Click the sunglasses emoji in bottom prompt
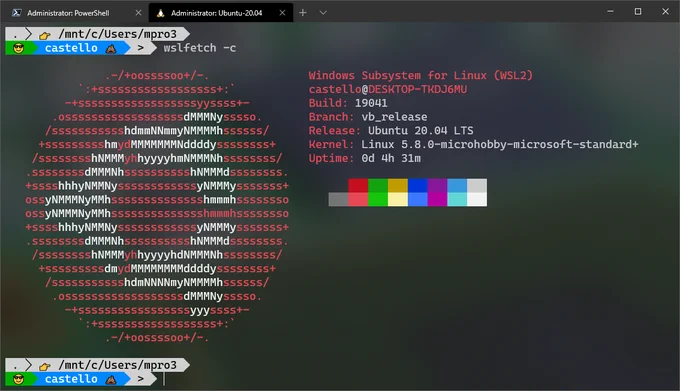 pos(18,379)
